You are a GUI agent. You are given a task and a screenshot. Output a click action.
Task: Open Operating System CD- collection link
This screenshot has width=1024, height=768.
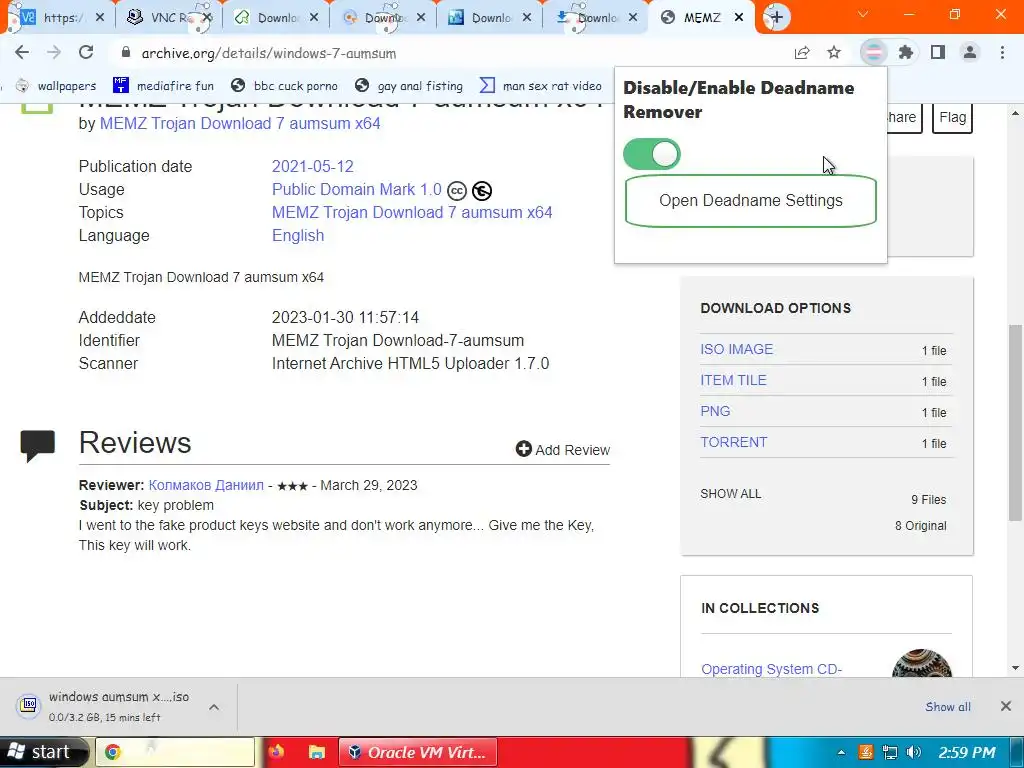click(771, 669)
